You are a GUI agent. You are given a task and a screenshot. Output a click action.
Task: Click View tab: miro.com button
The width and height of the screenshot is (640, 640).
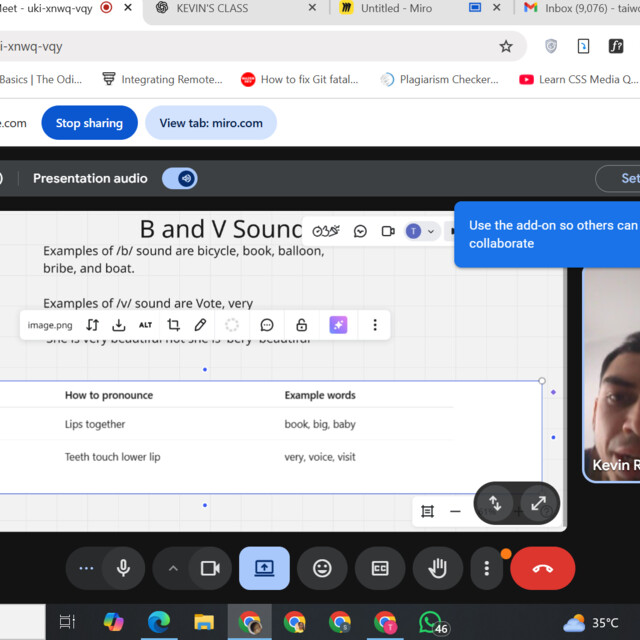click(x=211, y=123)
